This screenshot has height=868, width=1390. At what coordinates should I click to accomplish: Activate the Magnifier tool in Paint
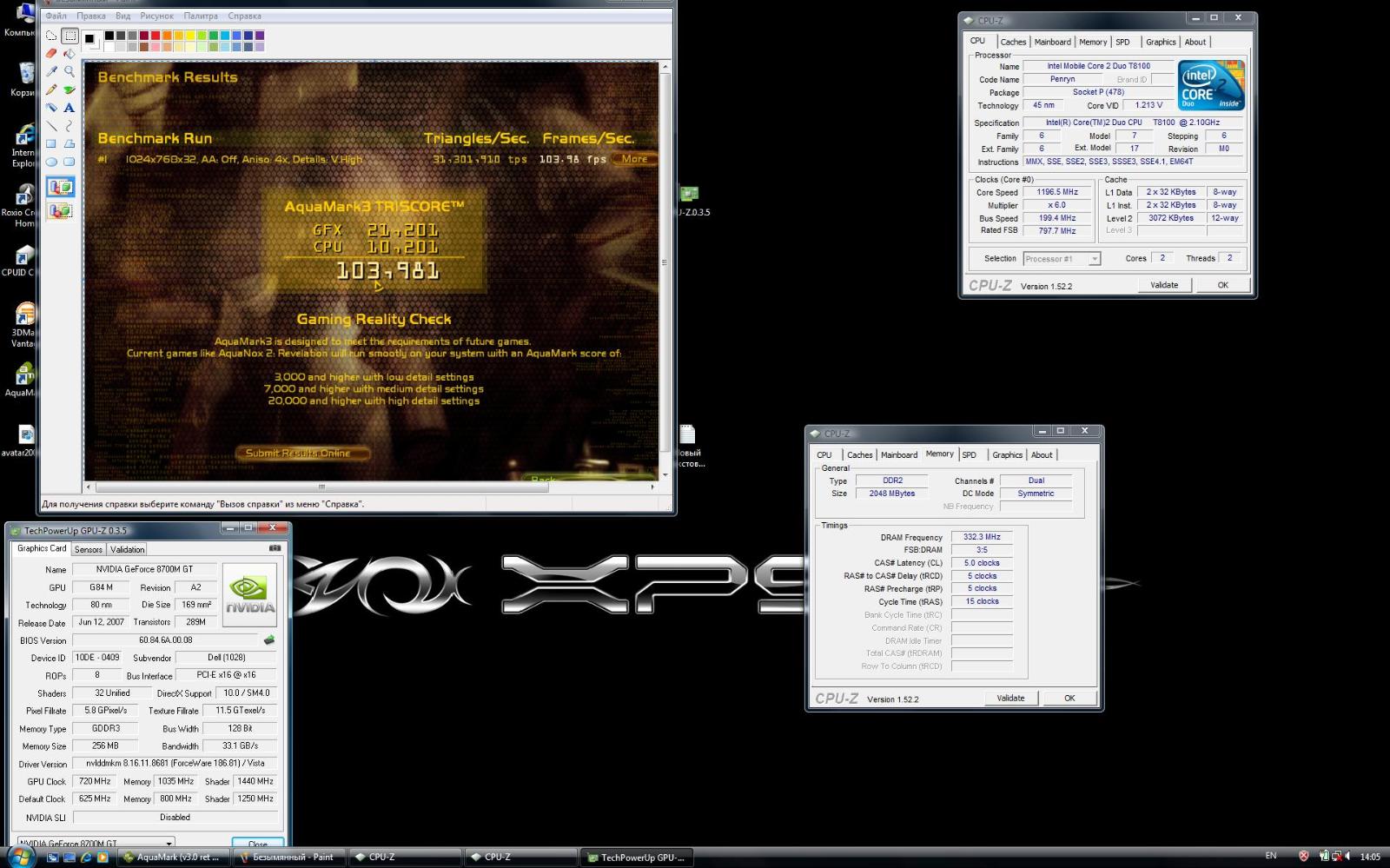[69, 72]
